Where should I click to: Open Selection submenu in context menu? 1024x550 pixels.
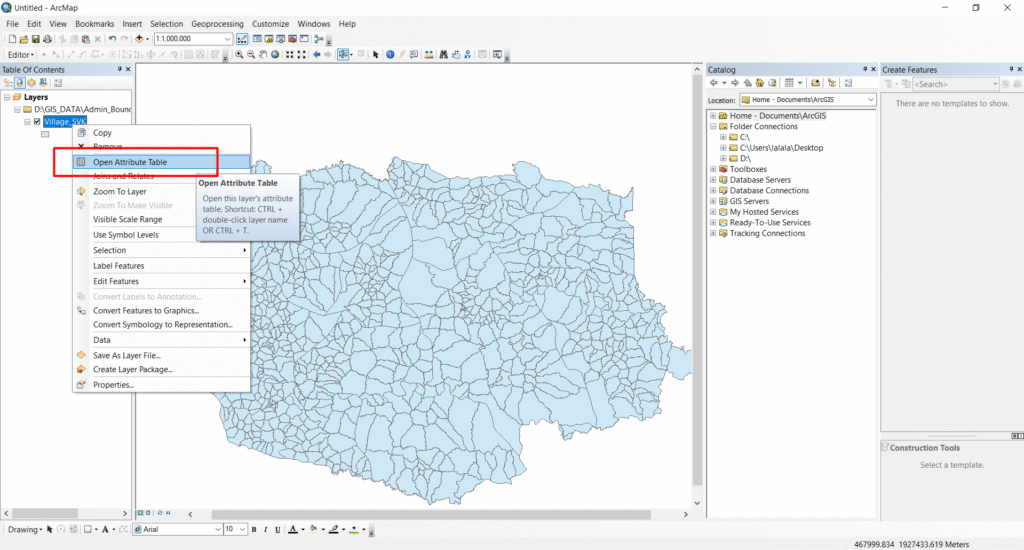point(161,250)
